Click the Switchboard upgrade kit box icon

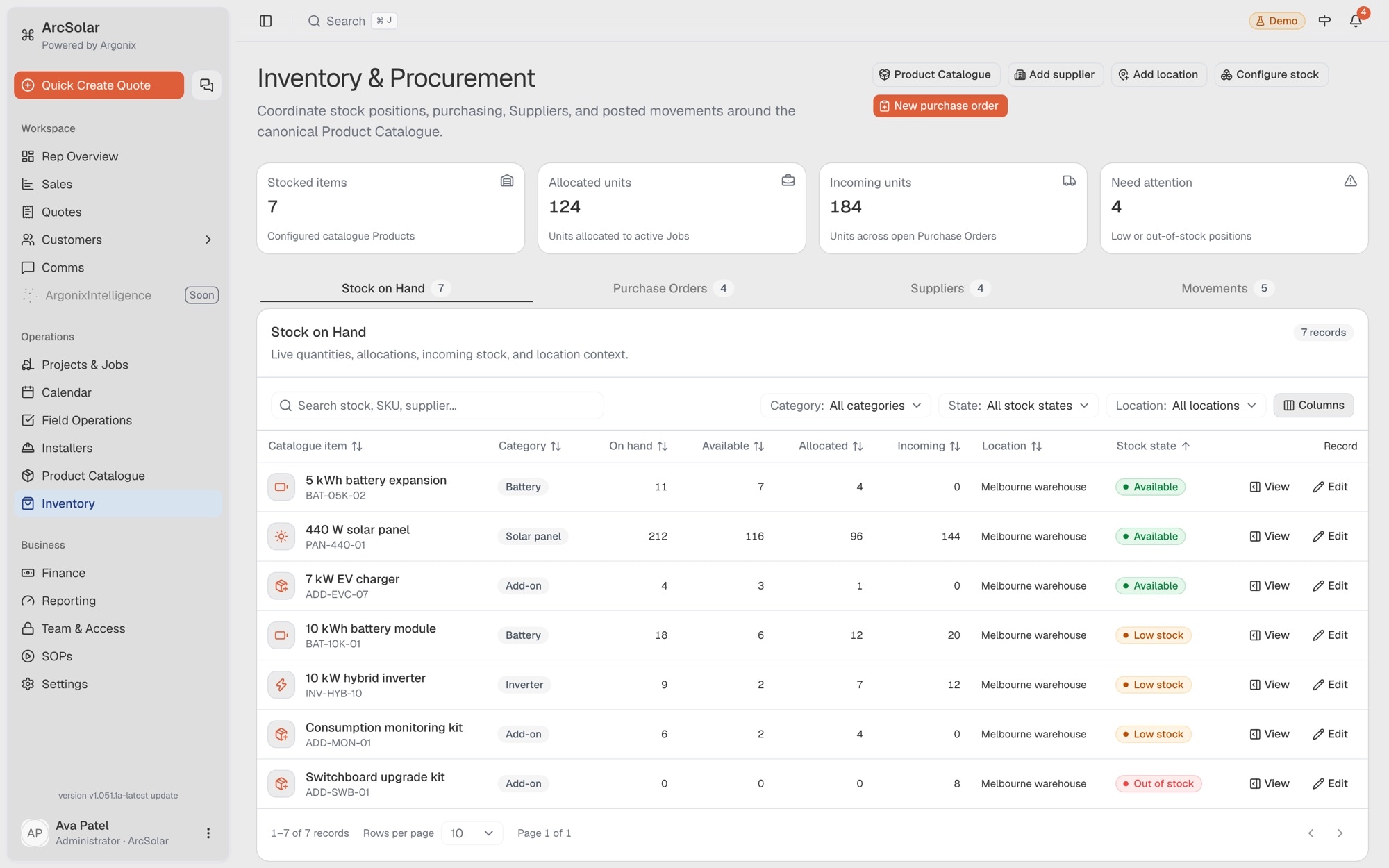point(281,783)
